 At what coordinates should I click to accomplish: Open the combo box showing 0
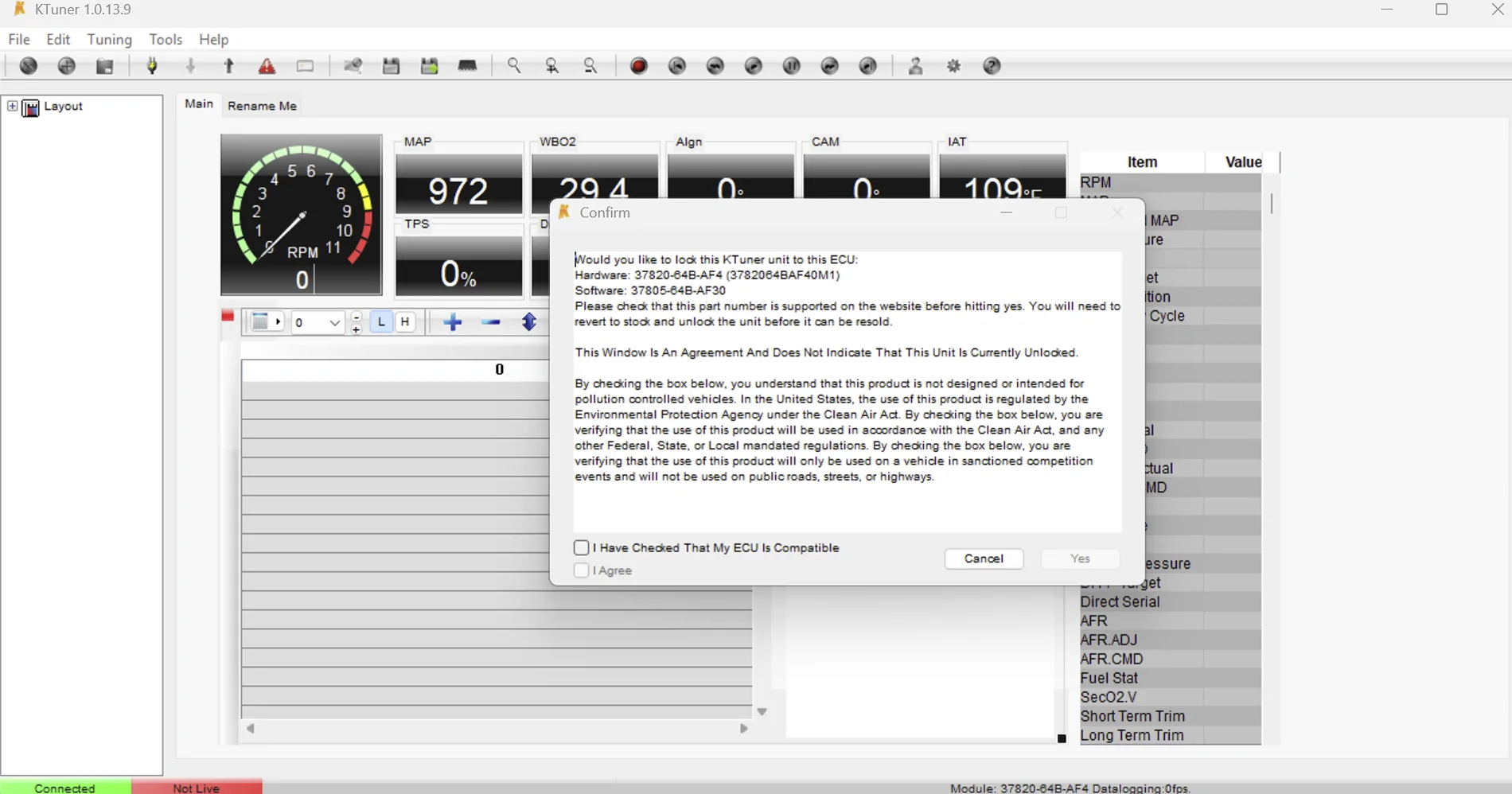coord(317,322)
